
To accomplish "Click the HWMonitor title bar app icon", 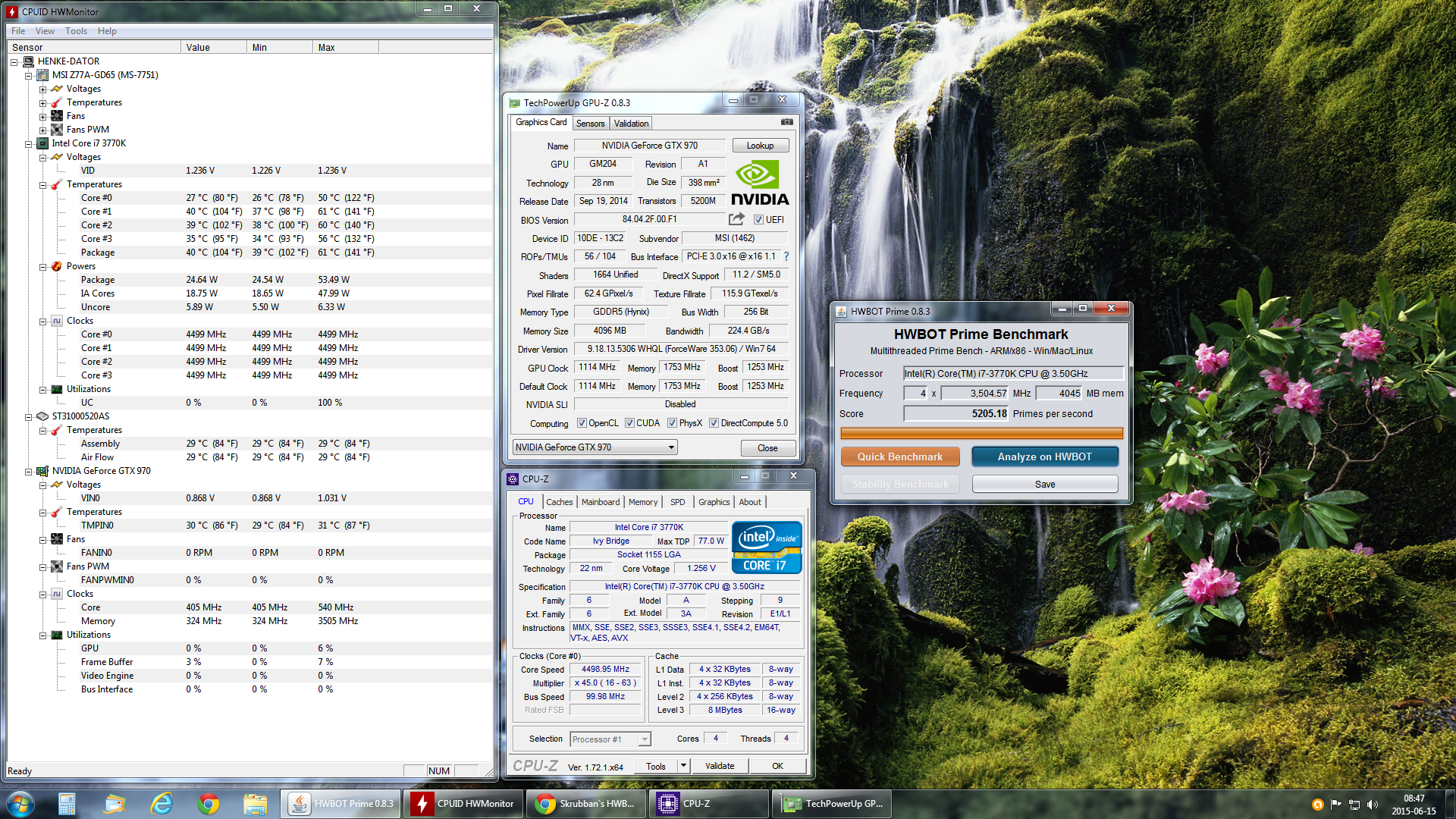I will pos(12,11).
